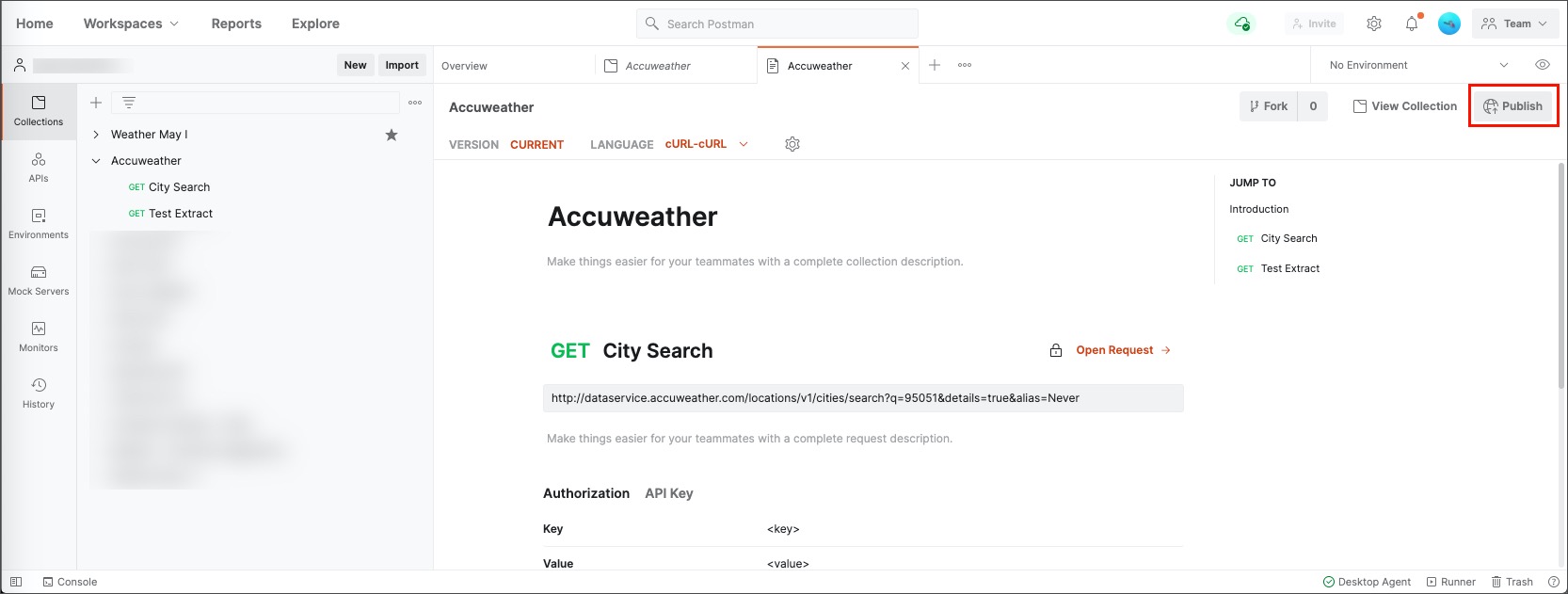Click the Desktop Agent status indicator
The image size is (1568, 594).
[x=1368, y=582]
